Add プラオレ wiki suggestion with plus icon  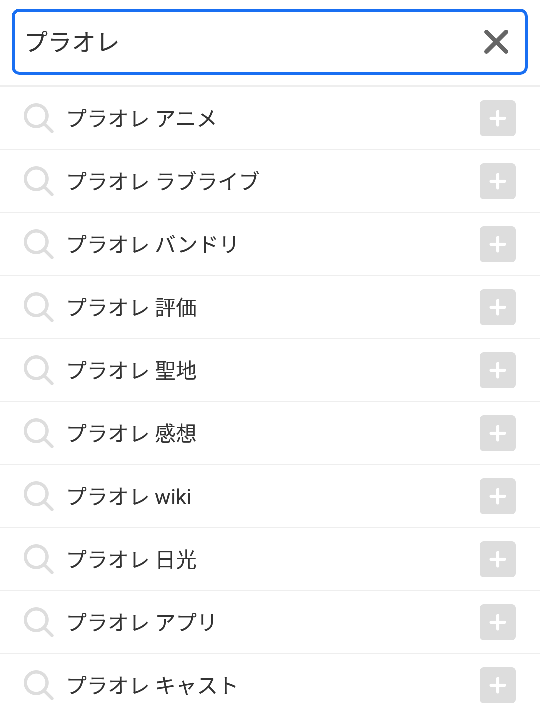point(498,496)
